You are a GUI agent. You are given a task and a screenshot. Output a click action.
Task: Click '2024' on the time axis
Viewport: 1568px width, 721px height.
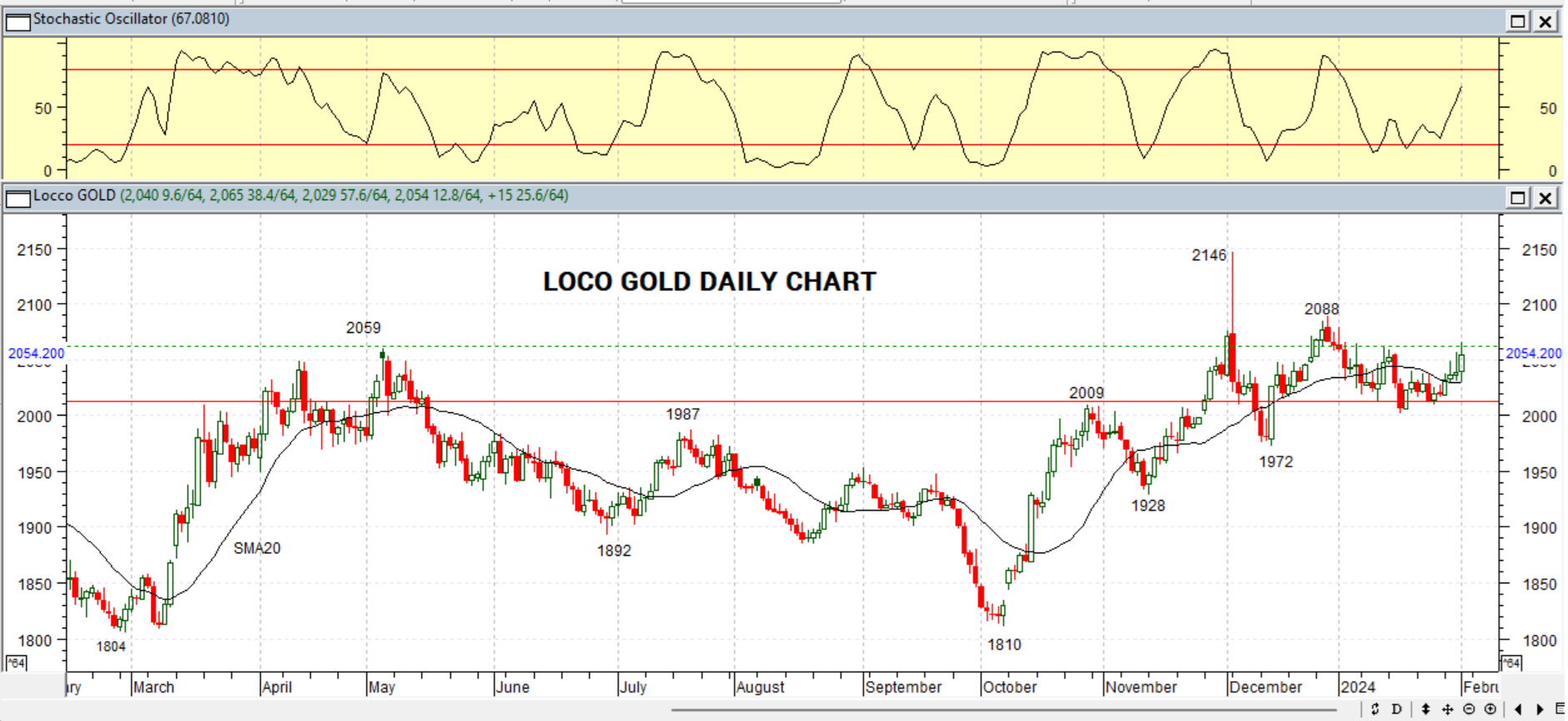(1358, 687)
